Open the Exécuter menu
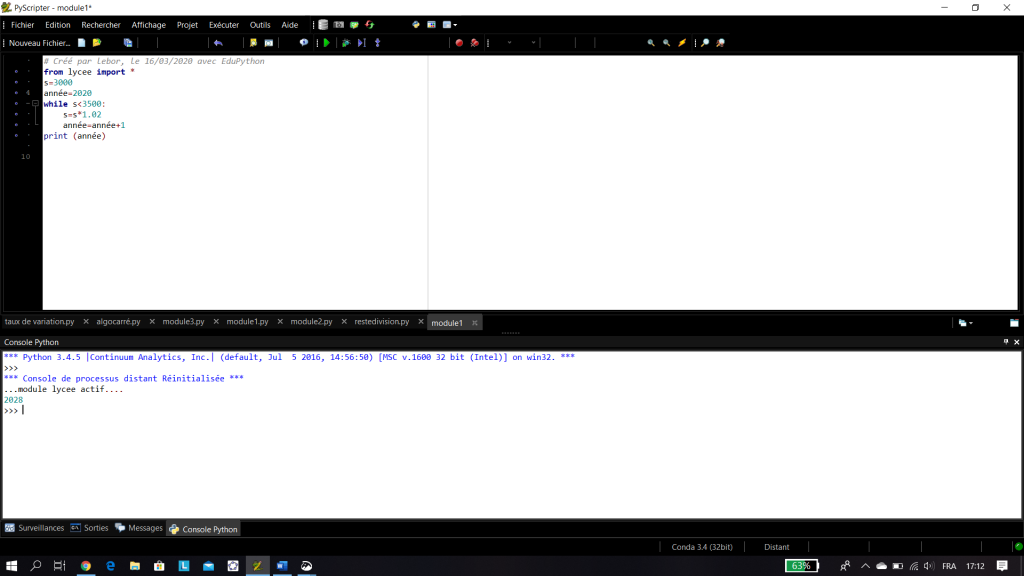Image resolution: width=1024 pixels, height=576 pixels. coord(224,25)
